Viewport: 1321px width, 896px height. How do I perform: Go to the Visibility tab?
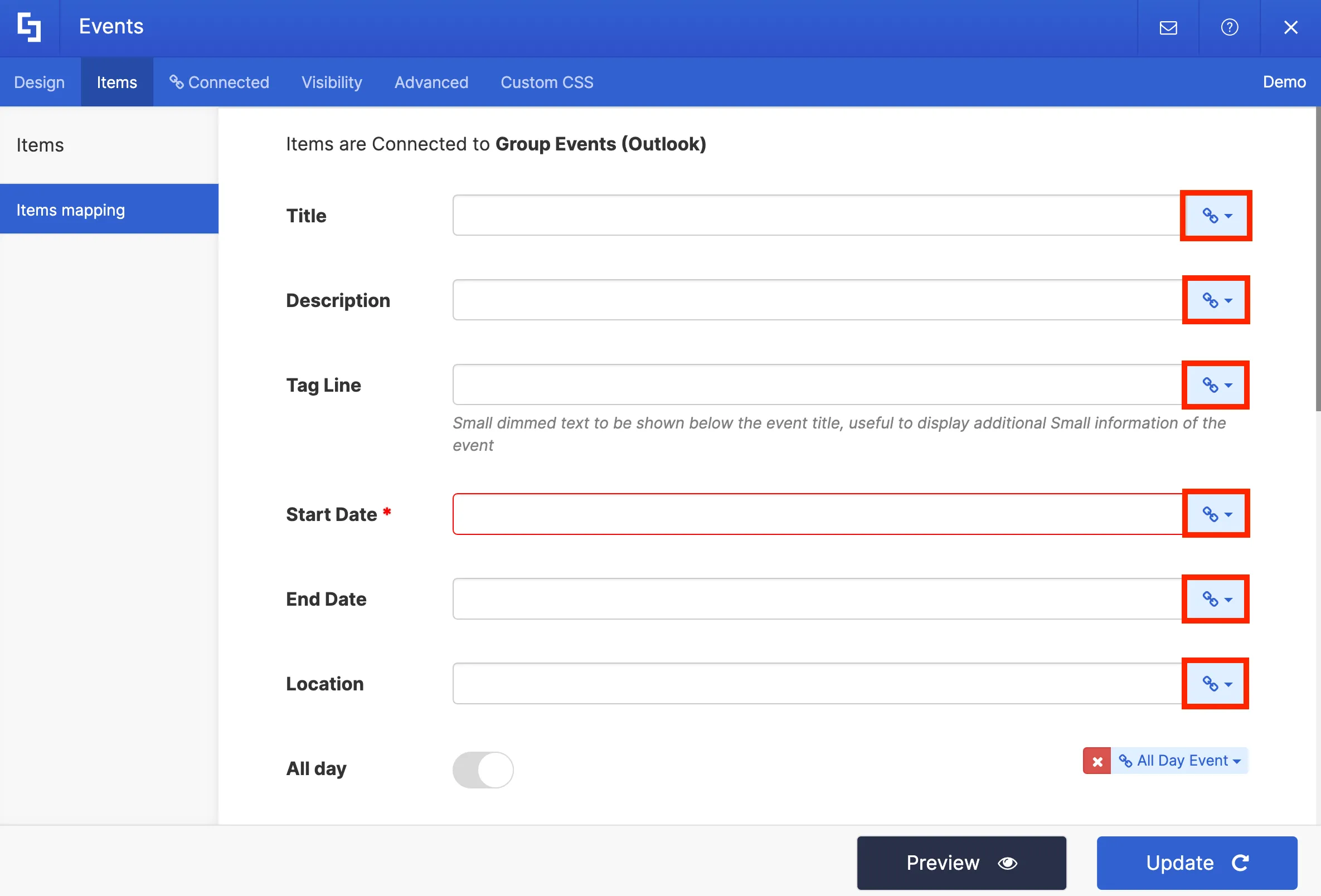click(332, 82)
